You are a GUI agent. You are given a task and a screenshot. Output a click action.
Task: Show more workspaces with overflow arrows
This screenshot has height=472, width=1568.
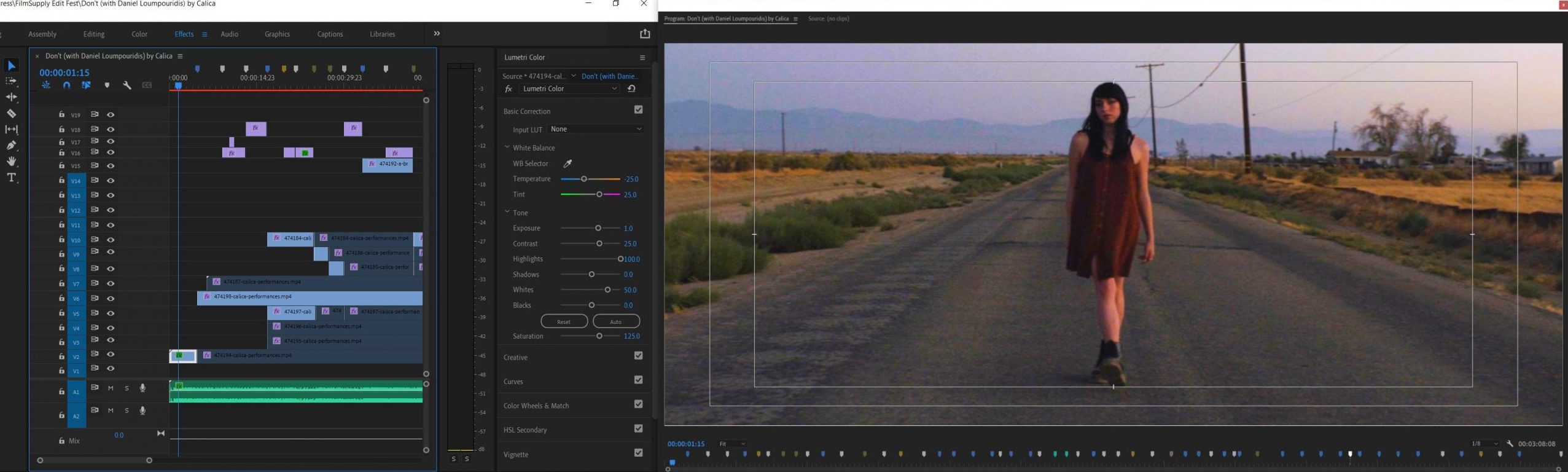437,34
